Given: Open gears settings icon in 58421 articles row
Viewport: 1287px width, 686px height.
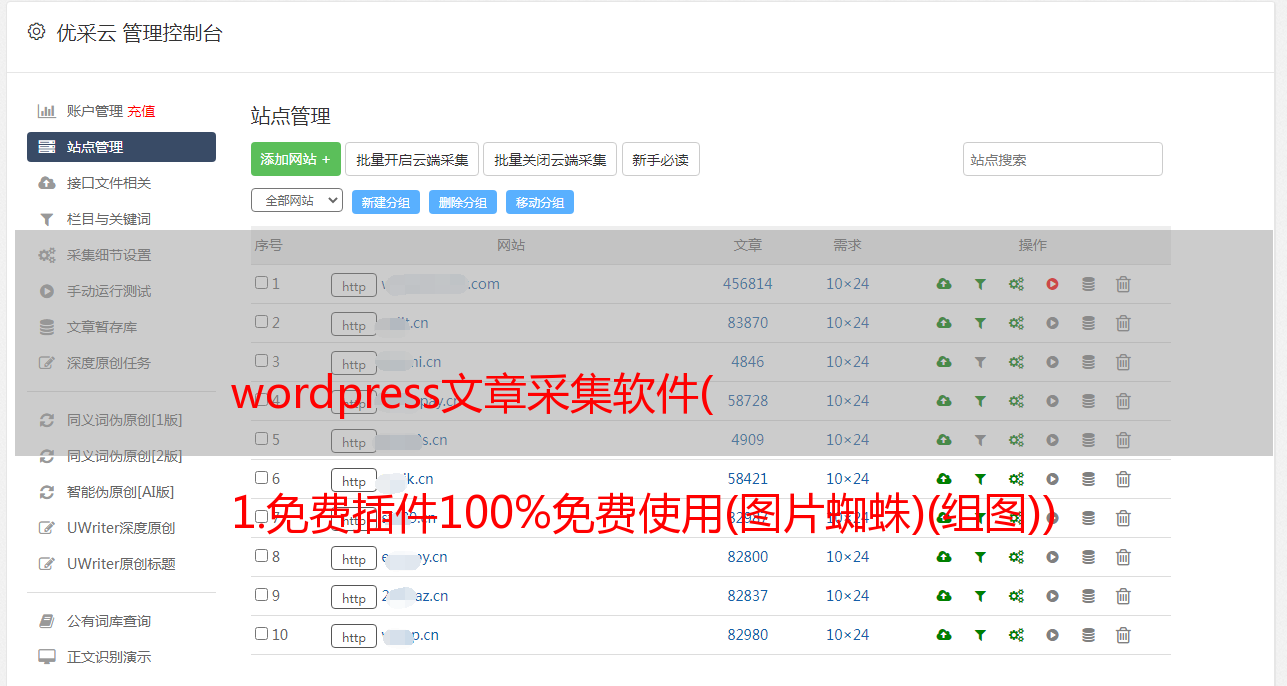Looking at the screenshot, I should [x=1016, y=479].
